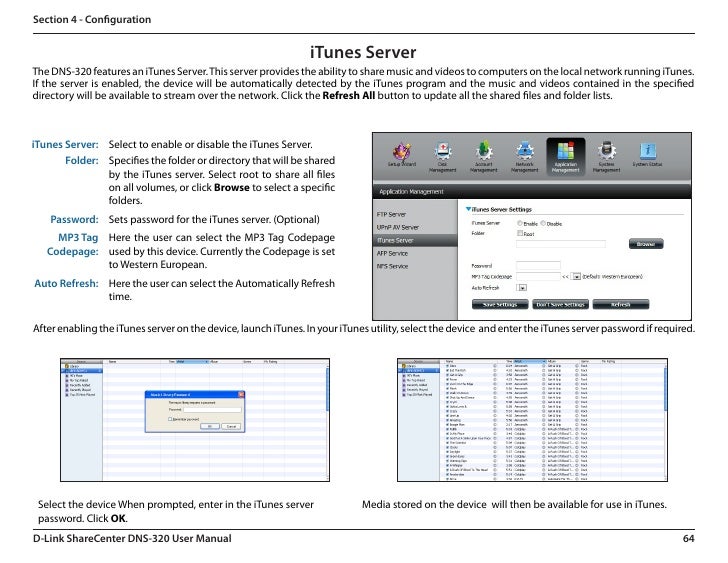Click the bold 'Refresh All' text

pyautogui.click(x=349, y=96)
